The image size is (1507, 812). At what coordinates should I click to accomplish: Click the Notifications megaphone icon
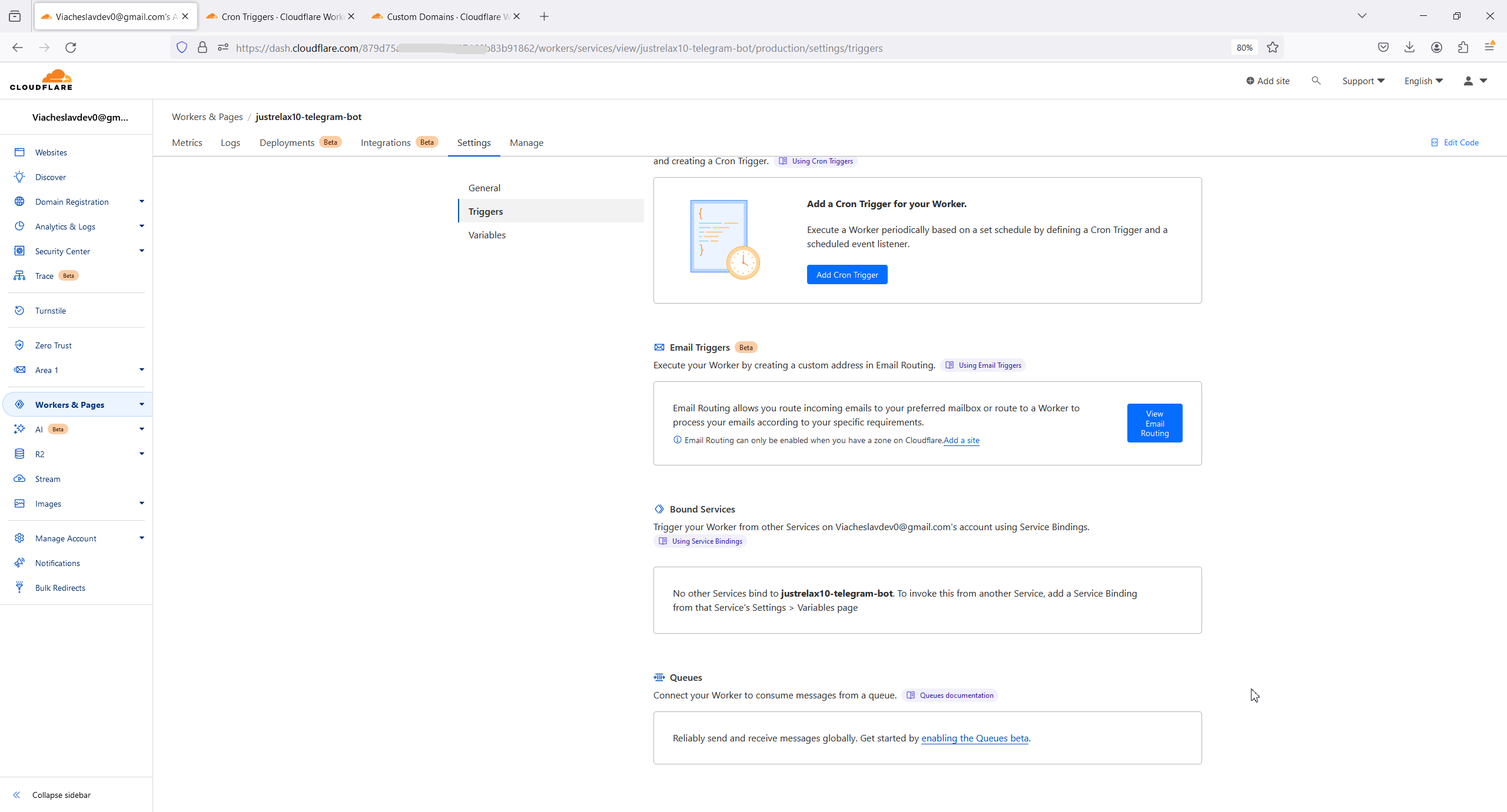click(19, 563)
